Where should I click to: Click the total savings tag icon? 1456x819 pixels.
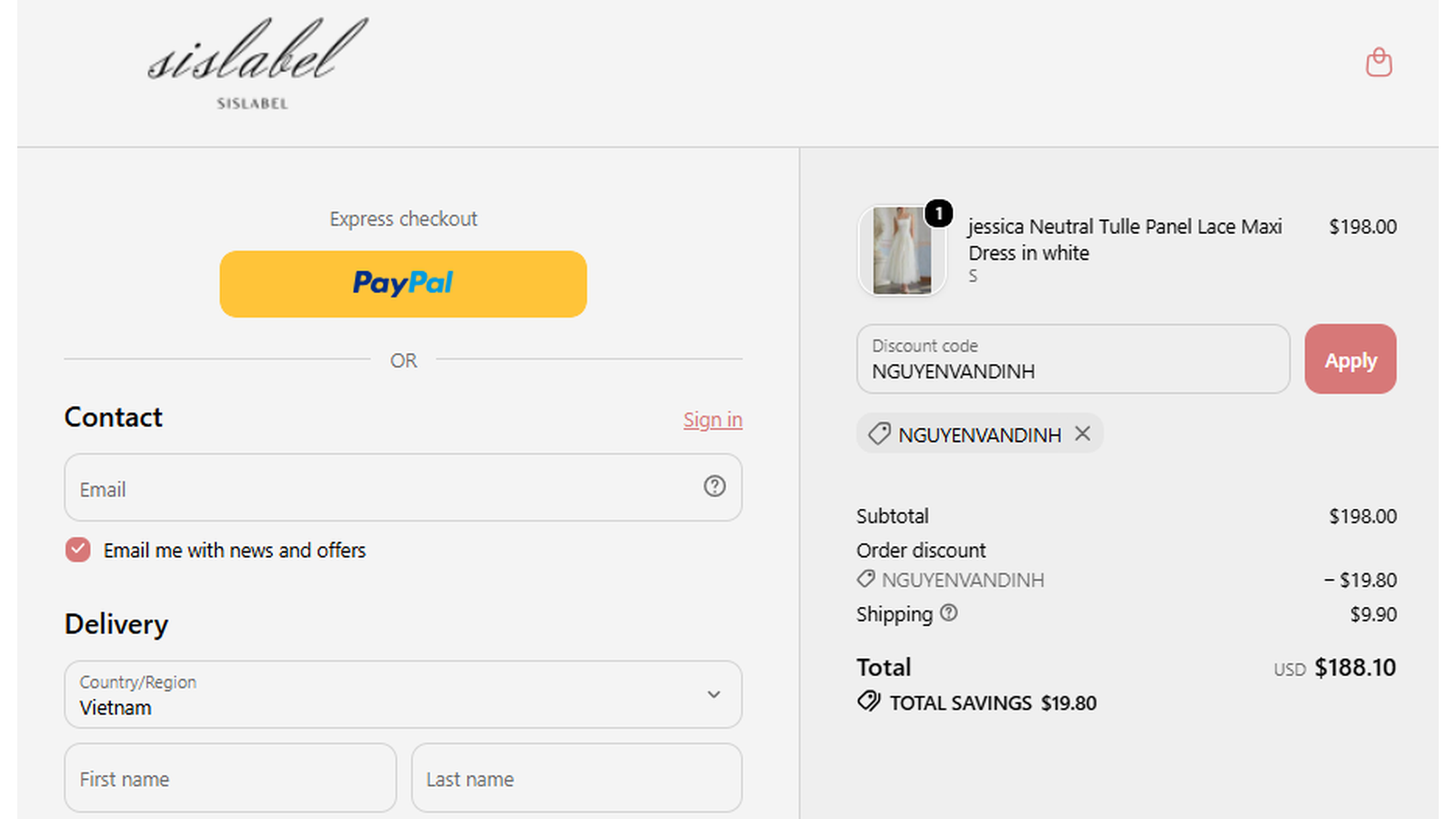(x=869, y=702)
